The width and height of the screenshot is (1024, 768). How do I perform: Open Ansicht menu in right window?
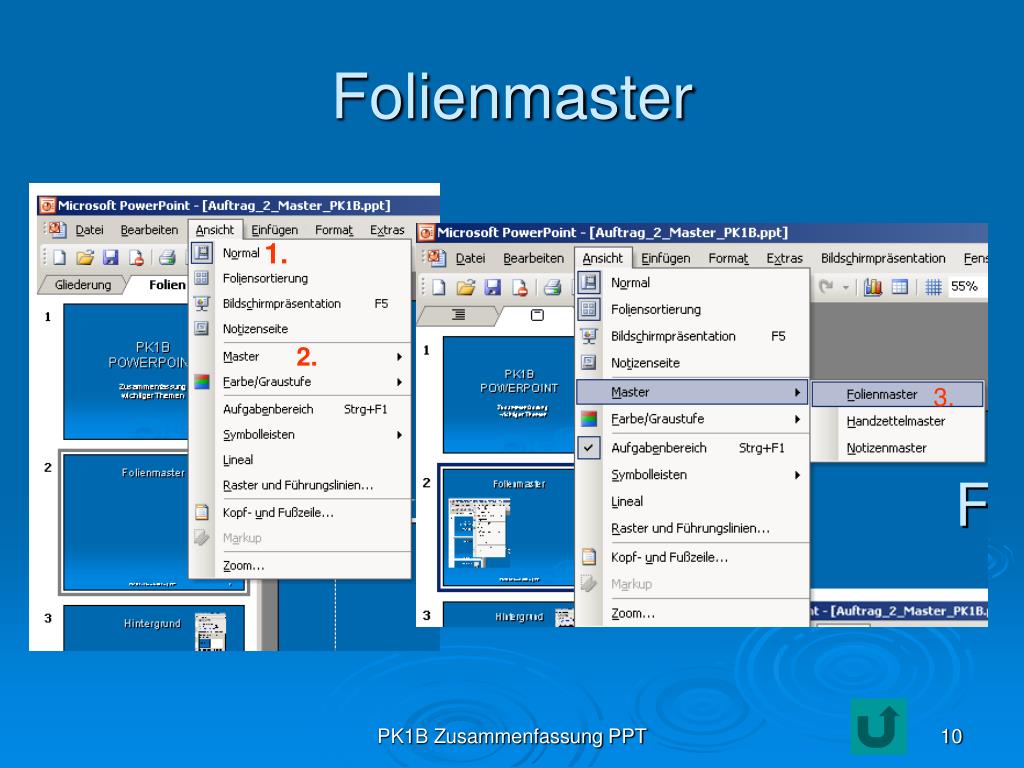point(602,258)
